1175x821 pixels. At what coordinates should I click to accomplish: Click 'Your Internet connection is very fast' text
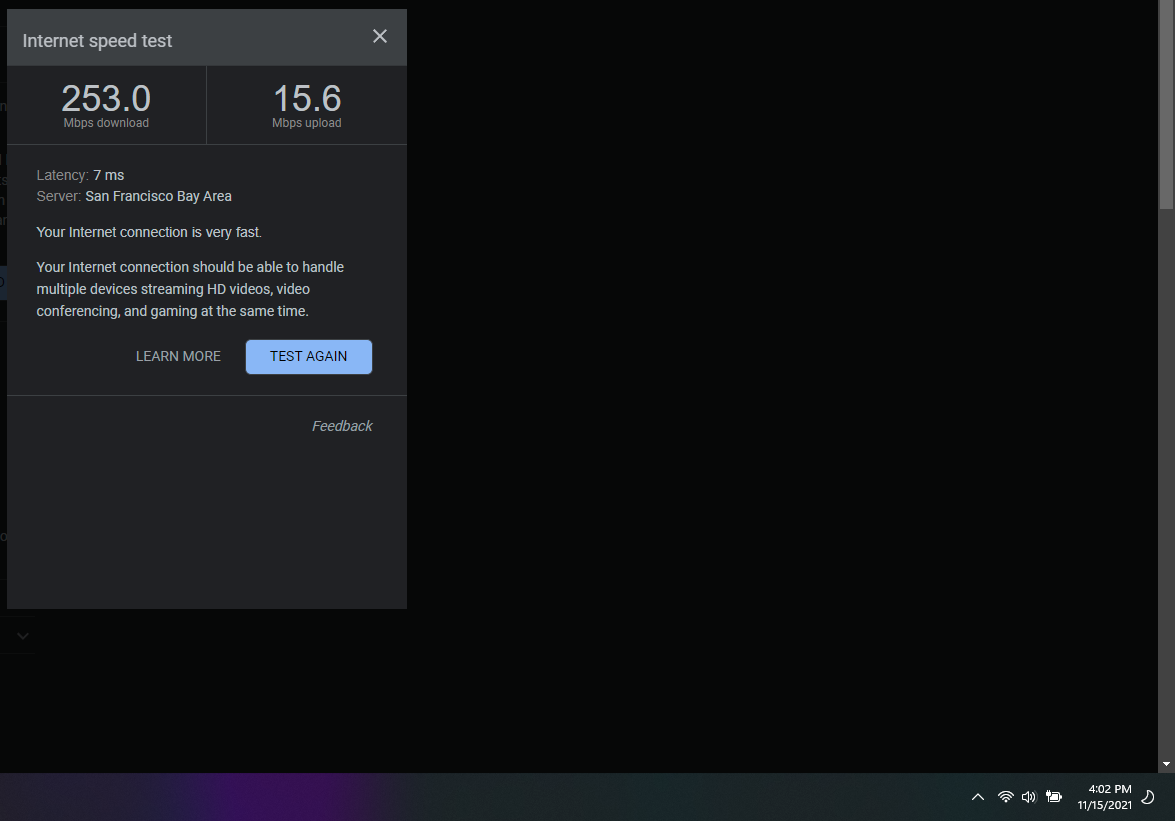pyautogui.click(x=149, y=232)
